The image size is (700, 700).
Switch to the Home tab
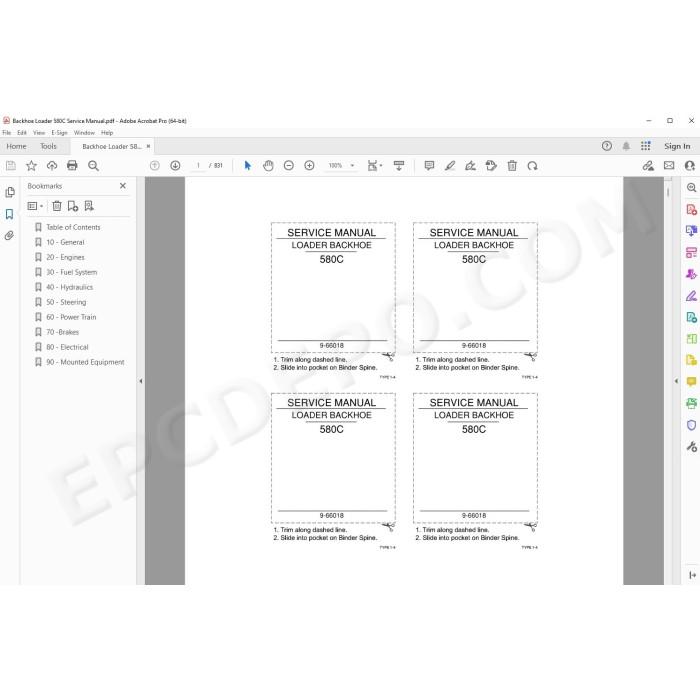[16, 146]
